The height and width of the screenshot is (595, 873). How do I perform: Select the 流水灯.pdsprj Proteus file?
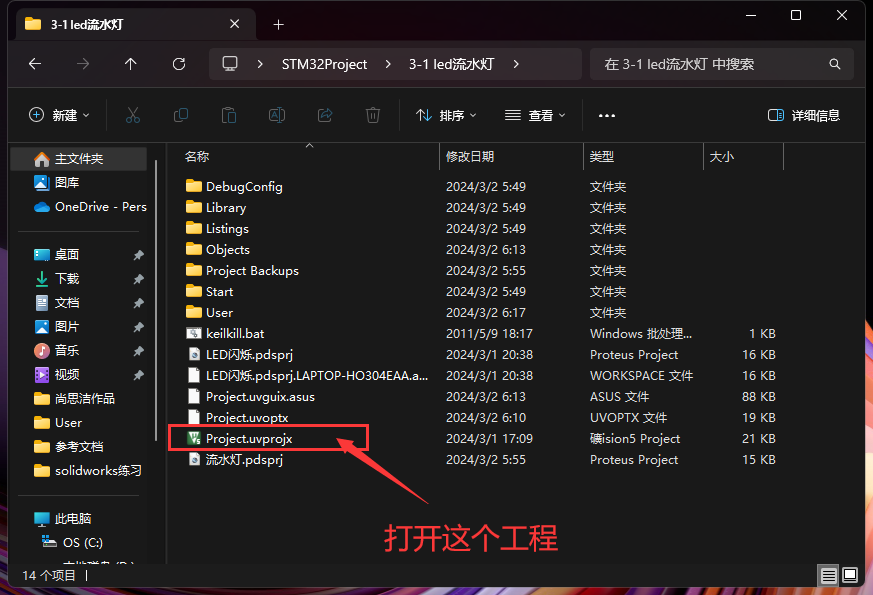tap(244, 460)
